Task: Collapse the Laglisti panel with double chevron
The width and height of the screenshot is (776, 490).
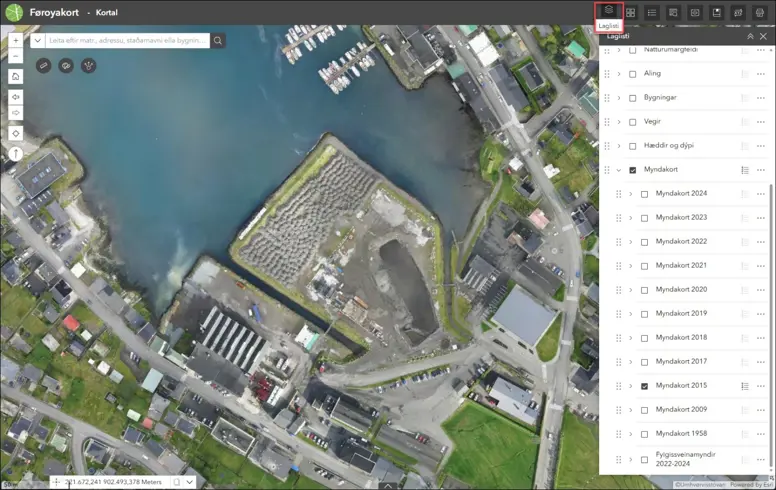Action: click(750, 36)
